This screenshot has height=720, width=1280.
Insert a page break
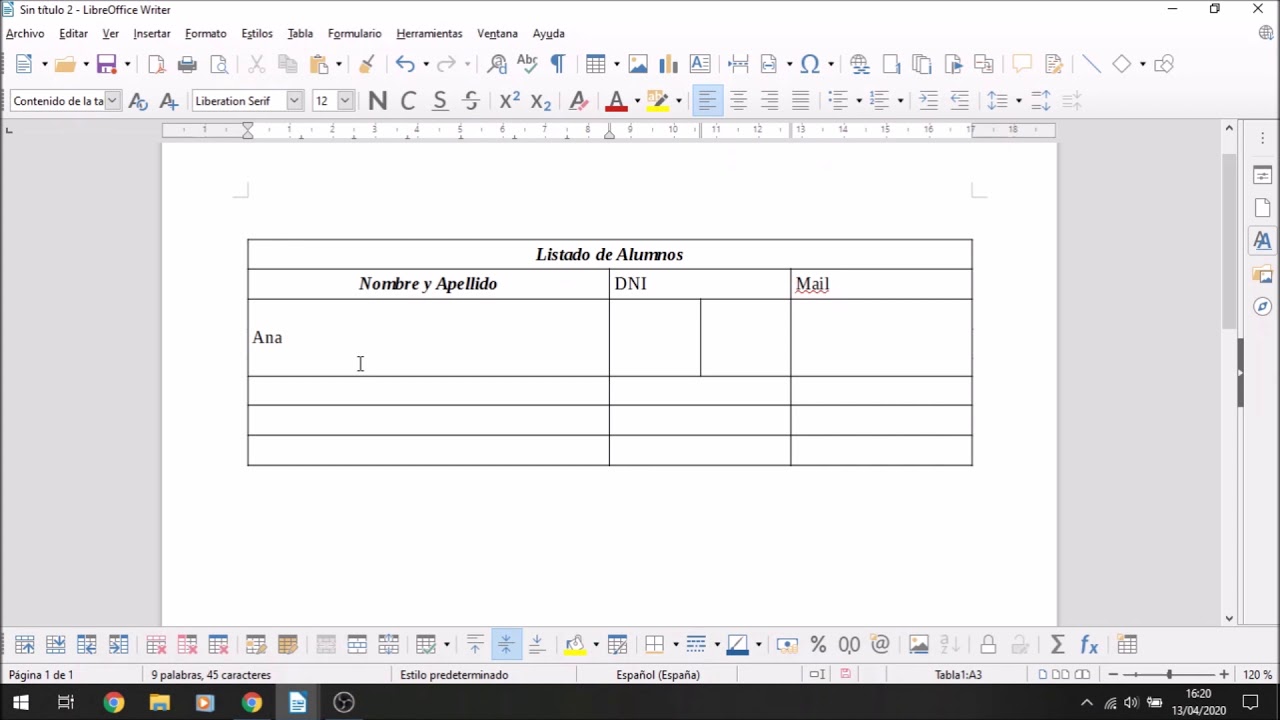point(738,64)
